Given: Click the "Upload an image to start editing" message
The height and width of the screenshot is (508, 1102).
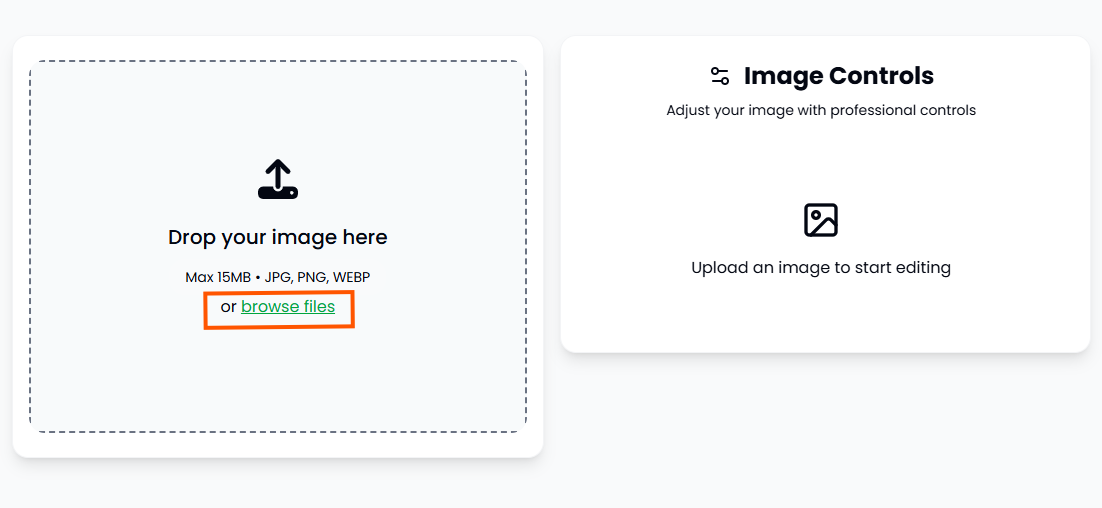Looking at the screenshot, I should pyautogui.click(x=820, y=268).
